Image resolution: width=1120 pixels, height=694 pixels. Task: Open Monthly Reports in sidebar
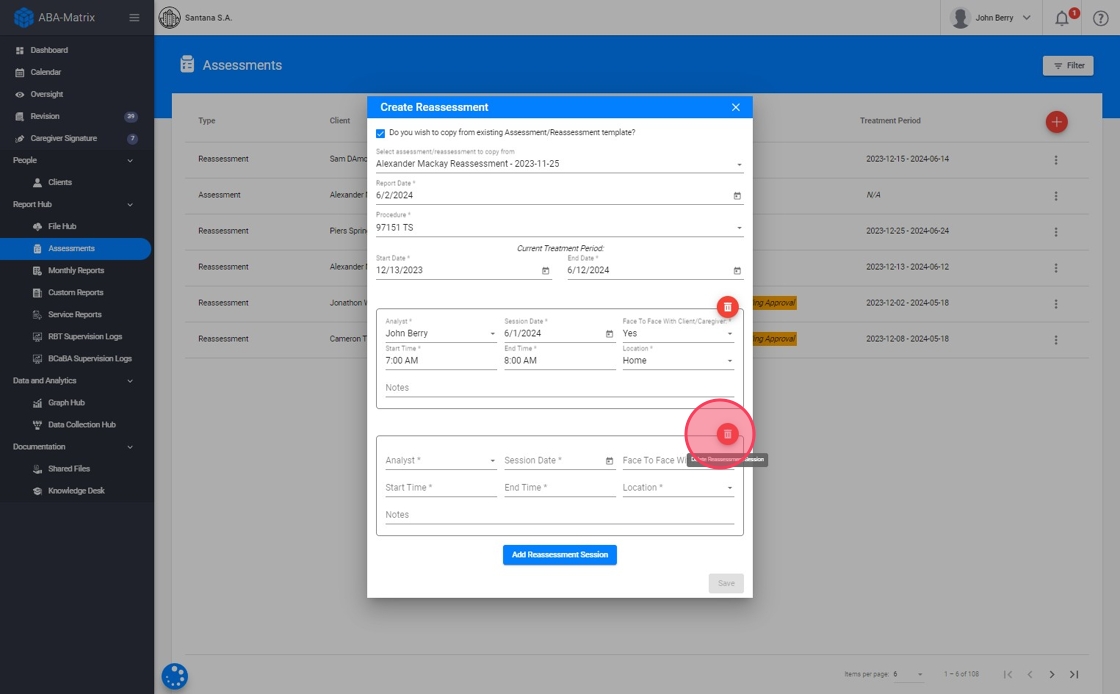point(76,271)
